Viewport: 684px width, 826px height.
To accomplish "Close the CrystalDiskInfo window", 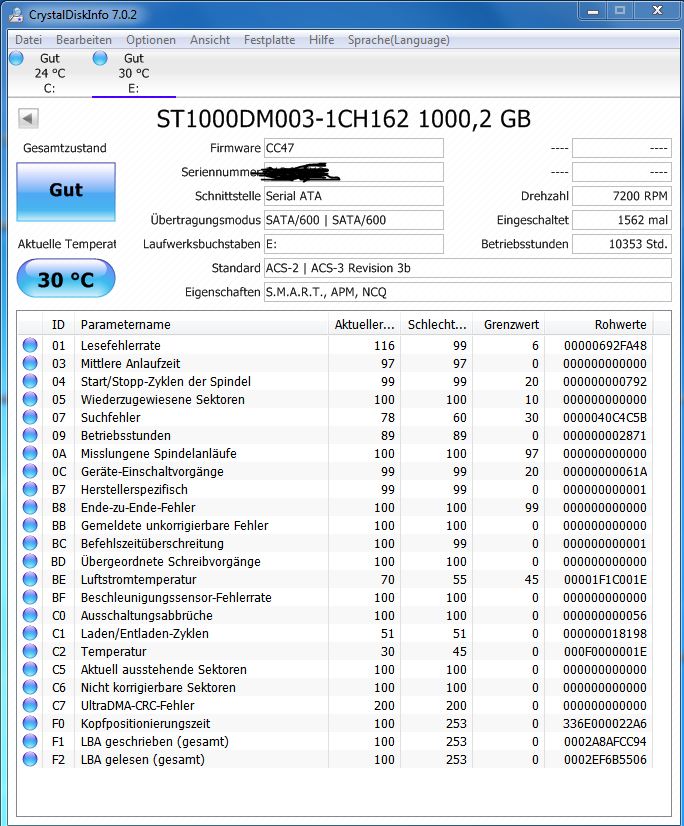I will tap(657, 11).
